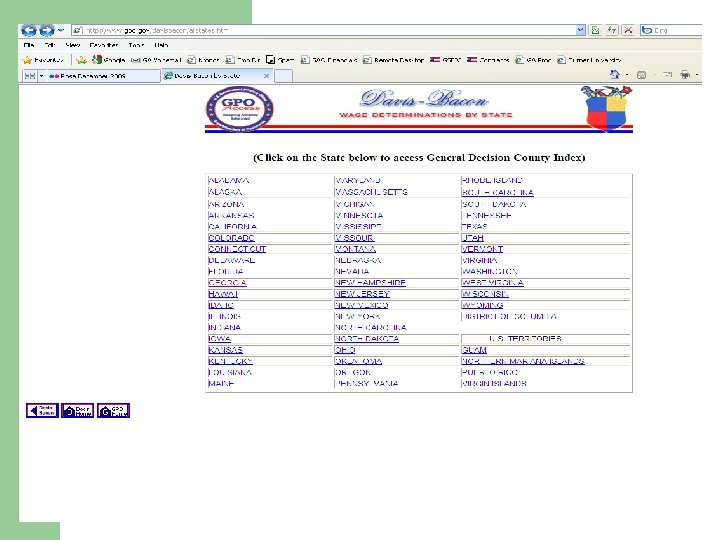Select the MARYLAND link
The width and height of the screenshot is (720, 540).
pyautogui.click(x=358, y=180)
